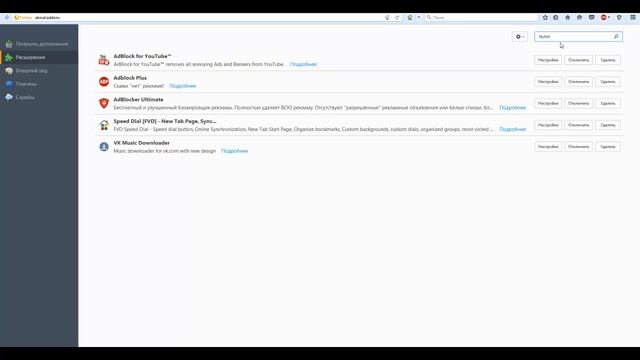Disable VK Music Downloader with Отключить

point(578,147)
